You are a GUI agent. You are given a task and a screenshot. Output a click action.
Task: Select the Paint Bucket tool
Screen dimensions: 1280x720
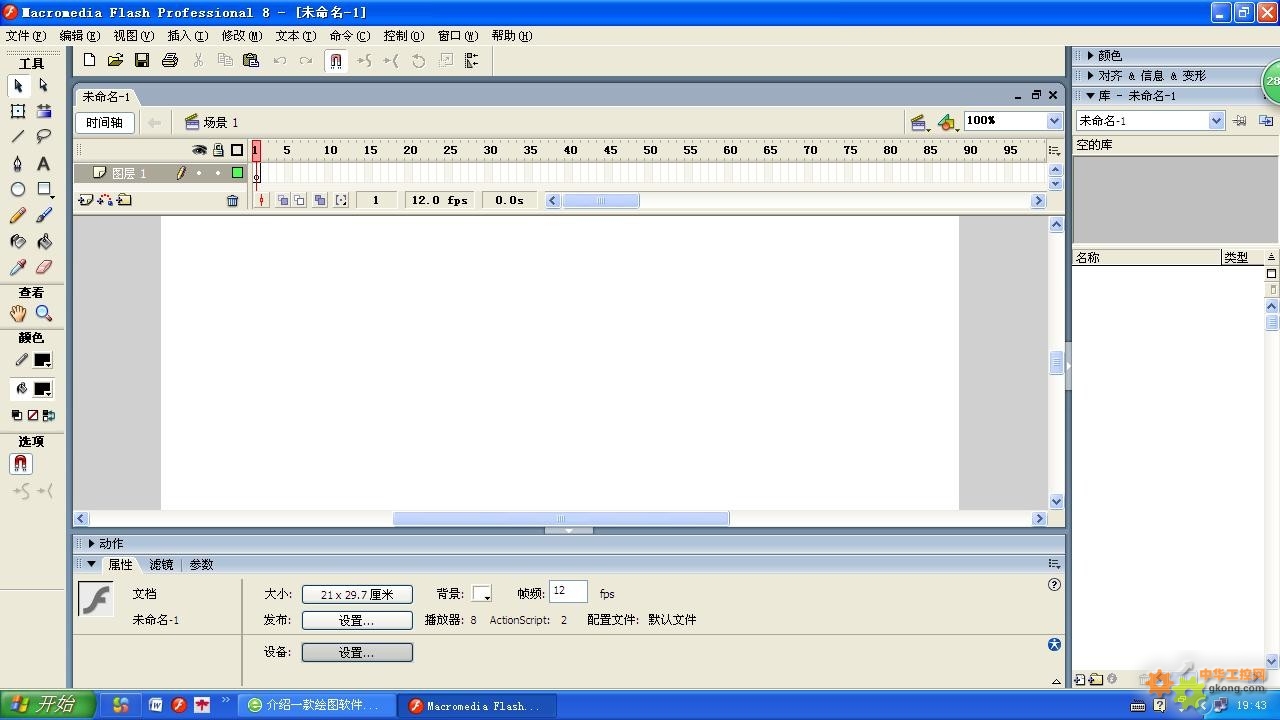pos(44,241)
